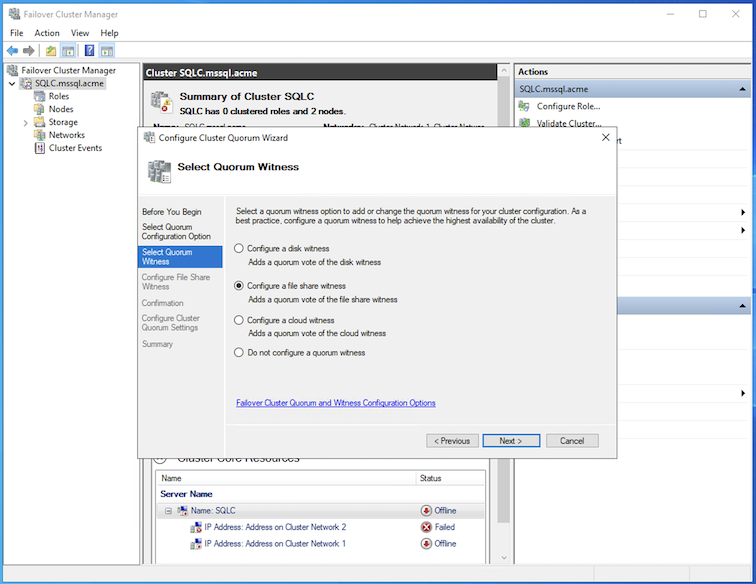756x584 pixels.
Task: Open the Help menu
Action: (x=109, y=33)
